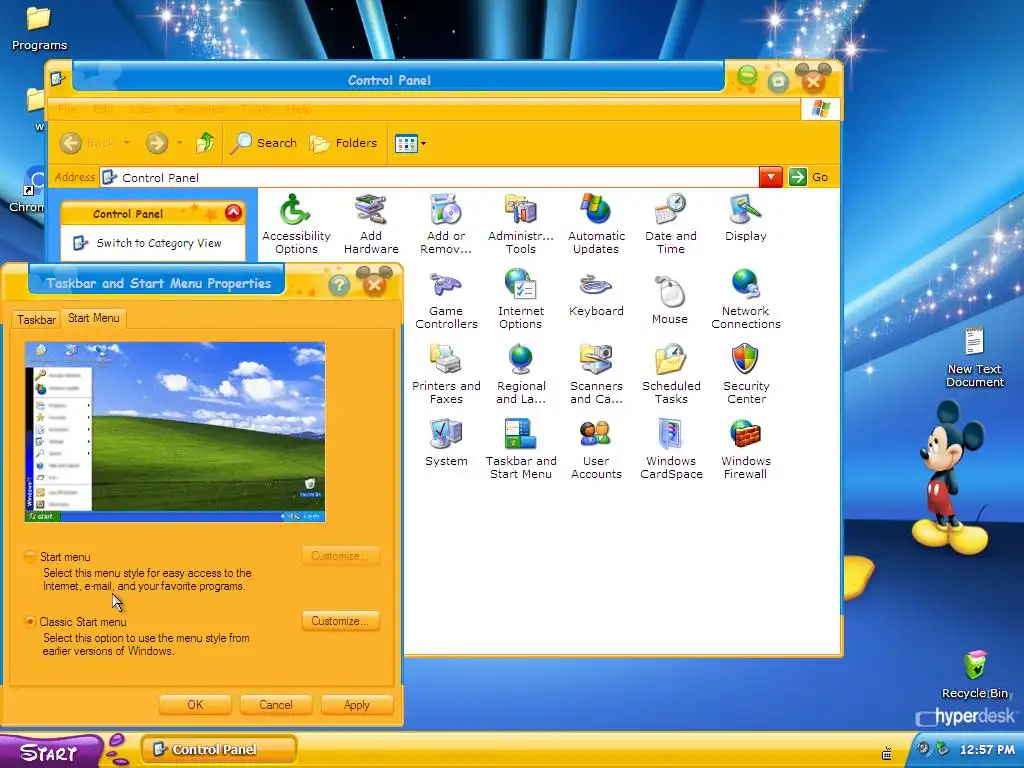Open Date and Time settings icon
The image size is (1024, 768).
pyautogui.click(x=671, y=223)
